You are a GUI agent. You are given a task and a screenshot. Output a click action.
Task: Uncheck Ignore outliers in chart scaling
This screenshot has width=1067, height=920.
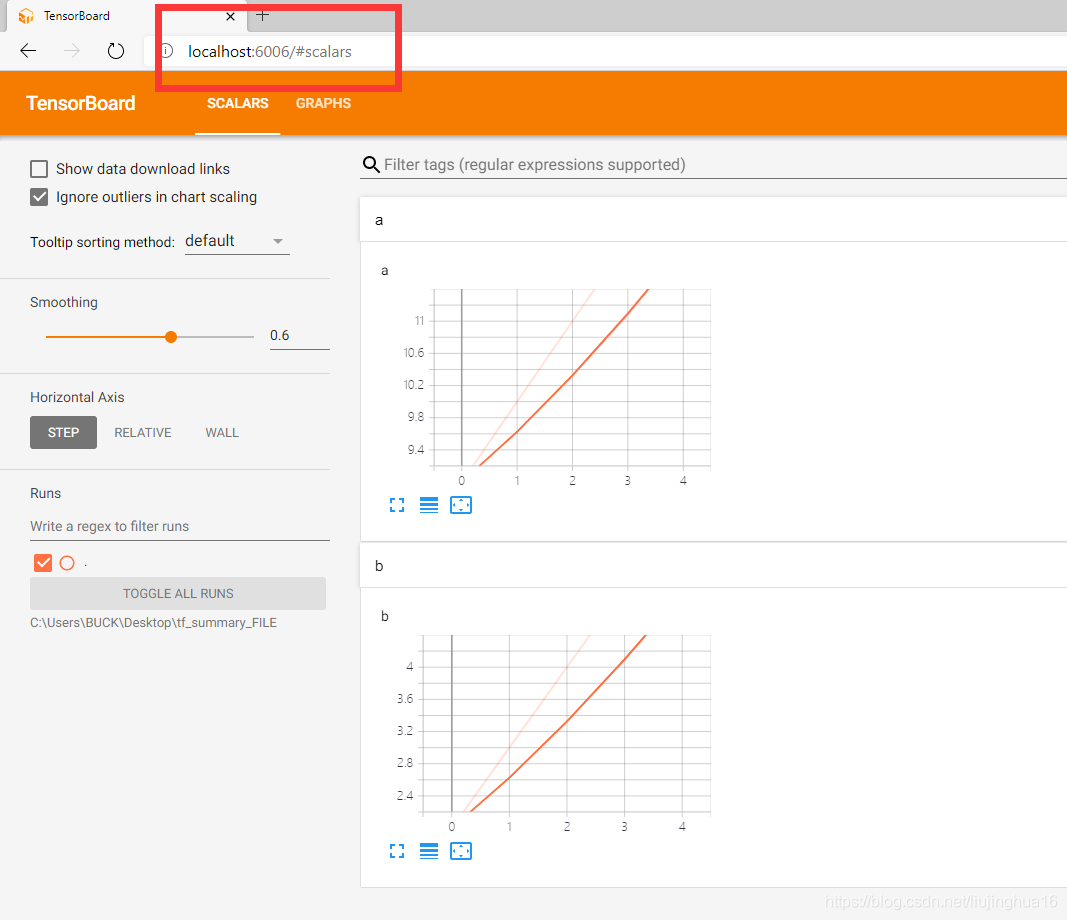point(39,197)
